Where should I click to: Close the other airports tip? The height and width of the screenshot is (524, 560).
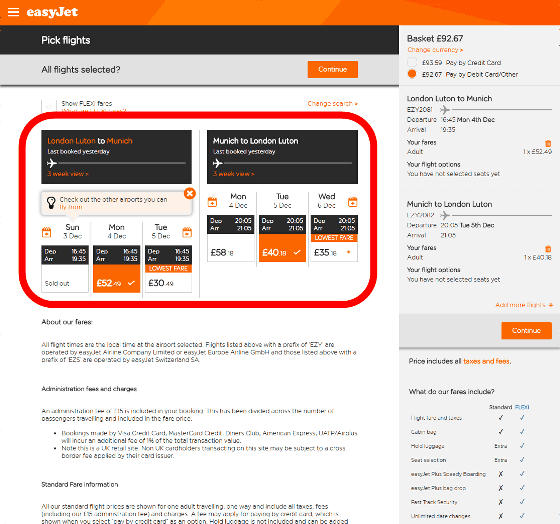190,194
